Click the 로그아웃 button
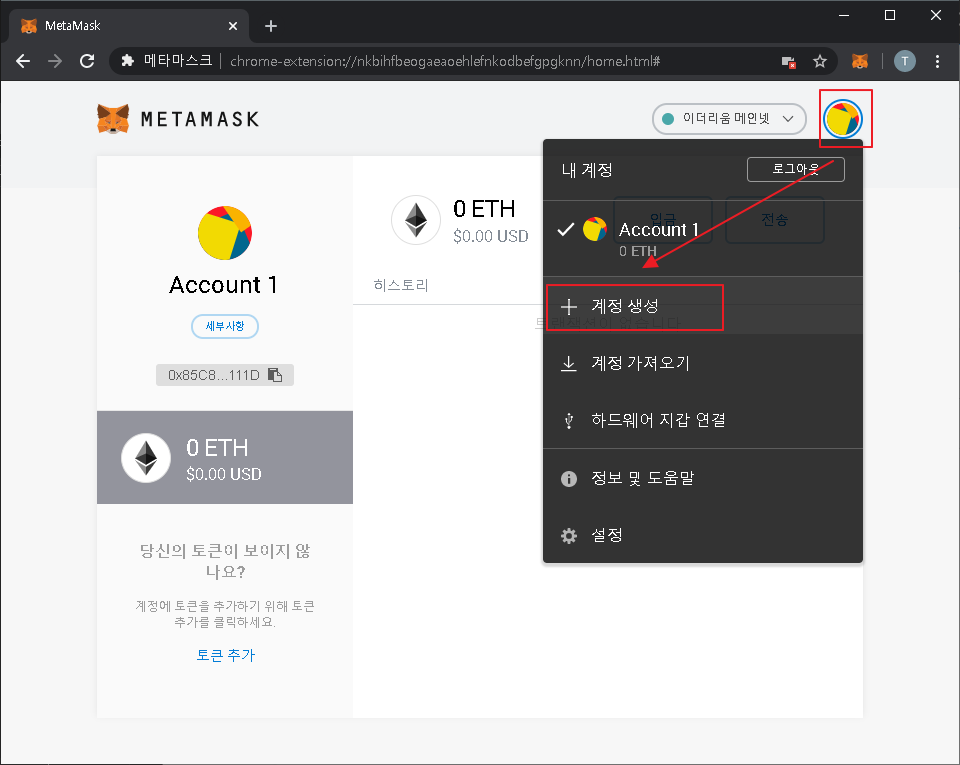960x765 pixels. tap(795, 169)
